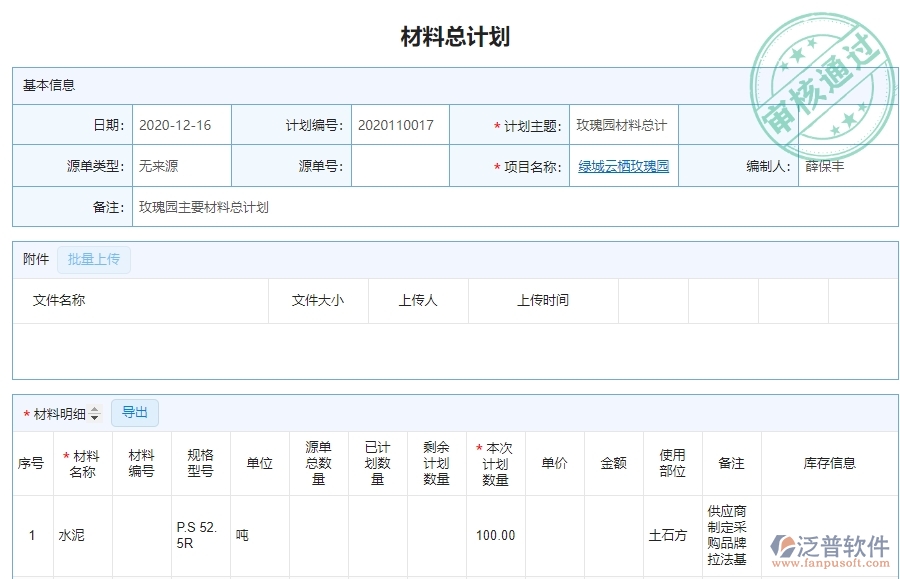Click the 导出 export button

(136, 412)
